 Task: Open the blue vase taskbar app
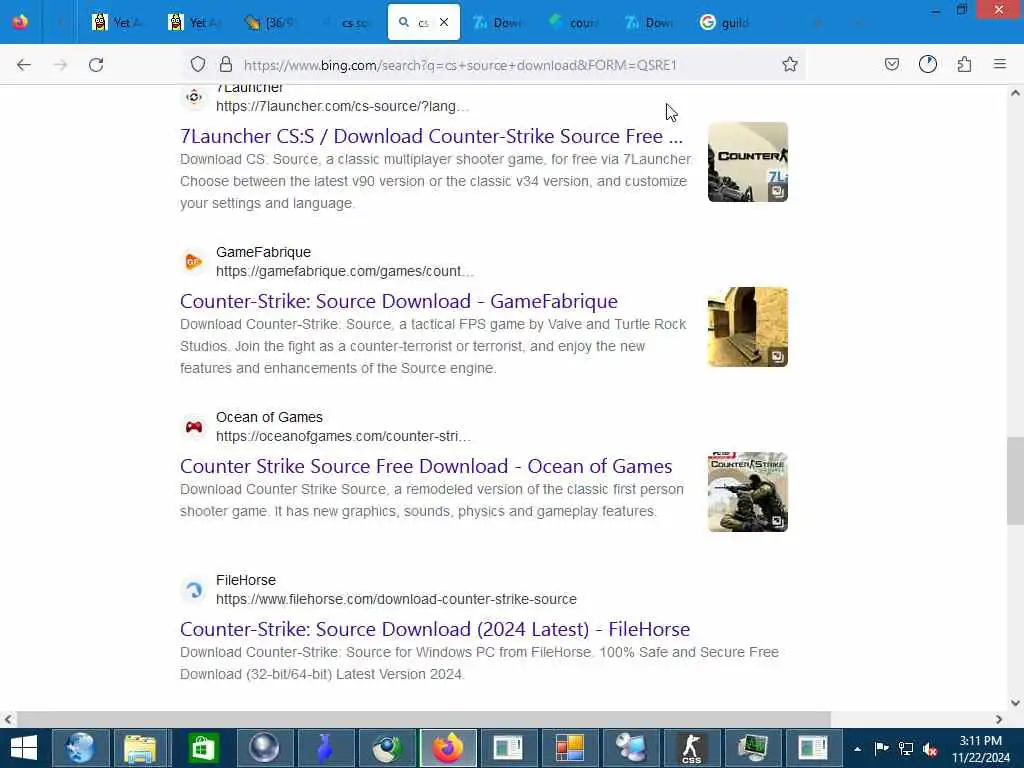[325, 748]
